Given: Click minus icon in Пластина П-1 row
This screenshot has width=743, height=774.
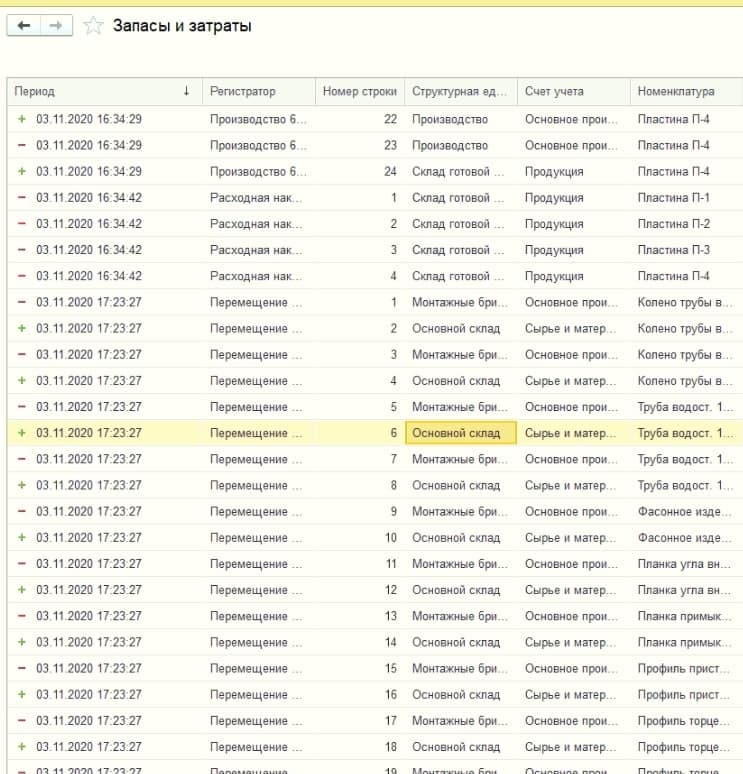Looking at the screenshot, I should pyautogui.click(x=22, y=197).
